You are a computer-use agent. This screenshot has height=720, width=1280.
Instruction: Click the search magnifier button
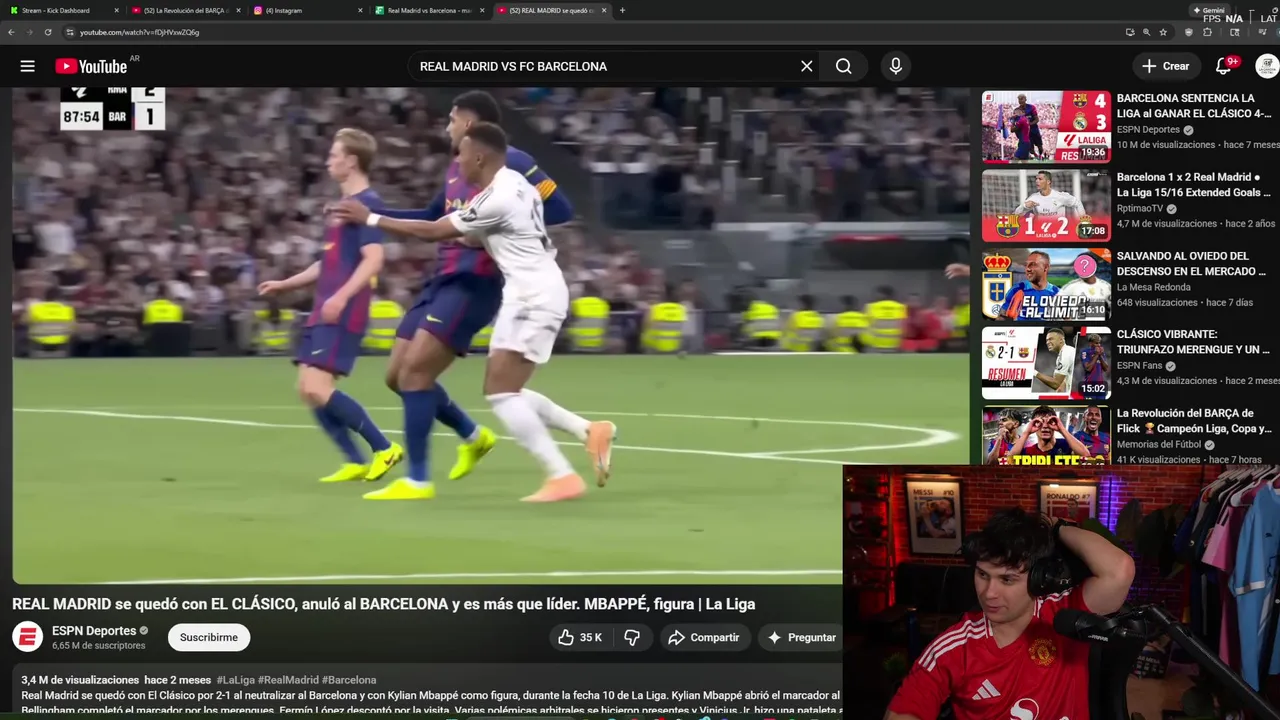click(844, 66)
